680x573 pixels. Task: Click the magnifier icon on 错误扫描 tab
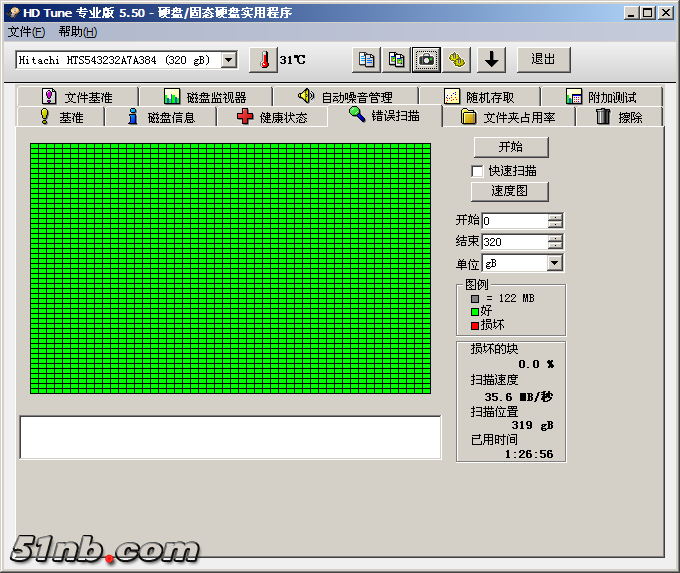coord(357,115)
